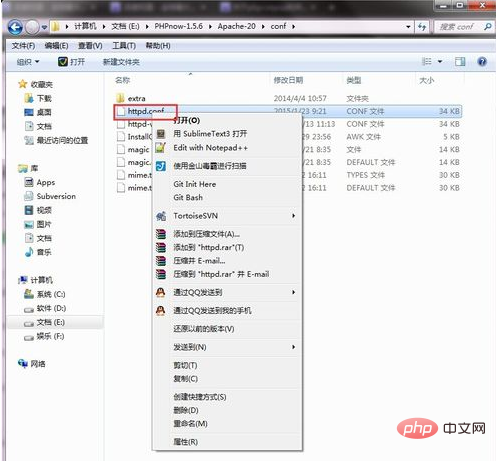The image size is (496, 461).
Task: Click the 新建文件夹 button
Action: point(121,62)
